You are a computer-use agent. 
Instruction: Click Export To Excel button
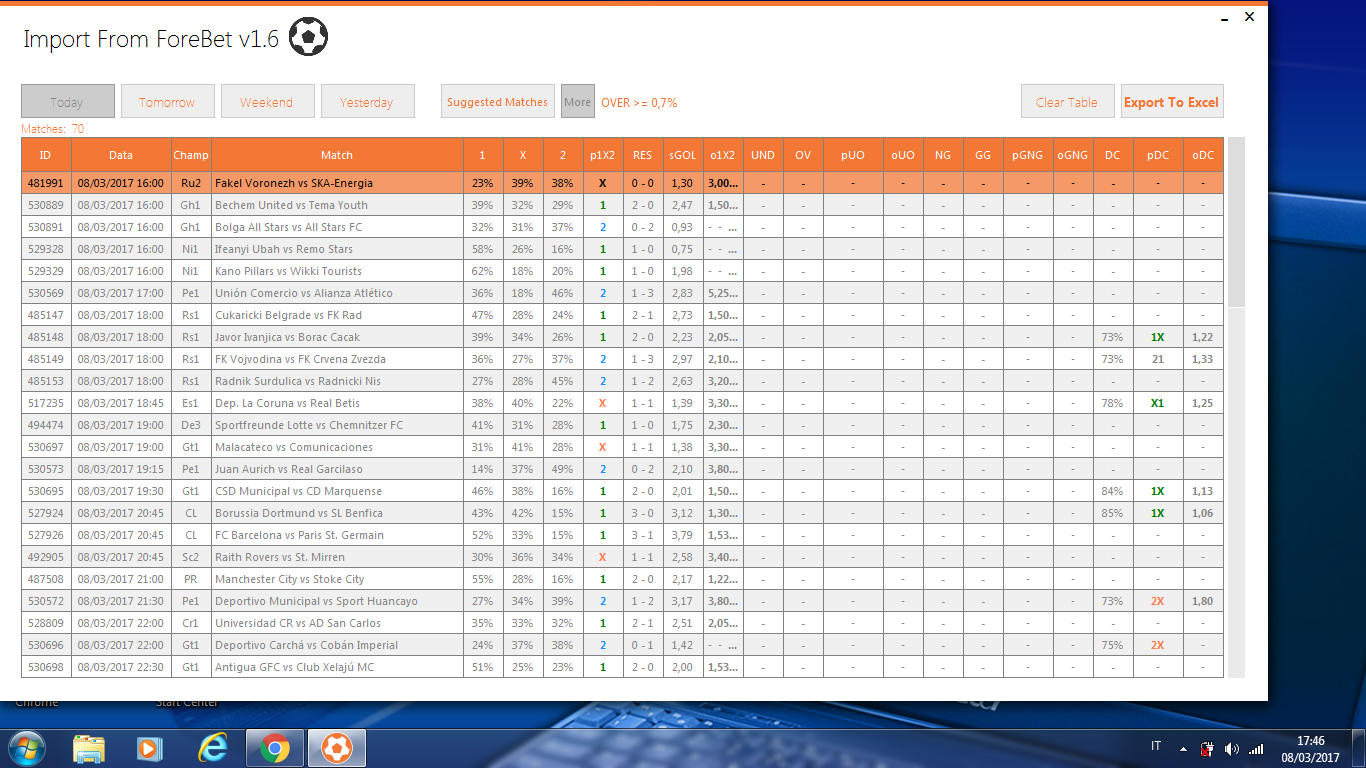pyautogui.click(x=1172, y=101)
